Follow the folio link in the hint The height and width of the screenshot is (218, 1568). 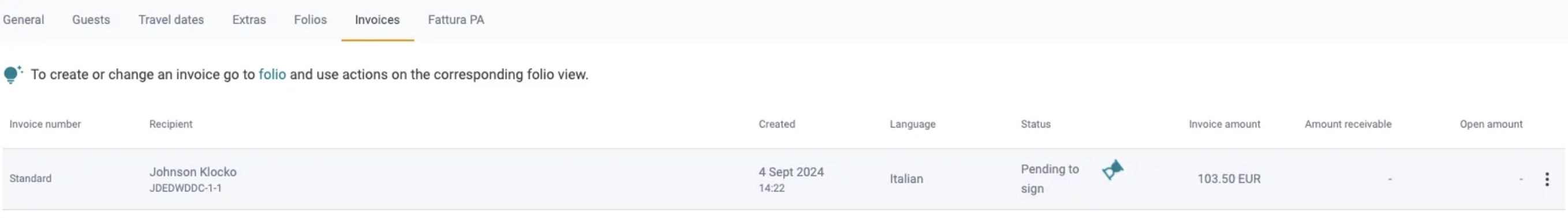[x=272, y=74]
